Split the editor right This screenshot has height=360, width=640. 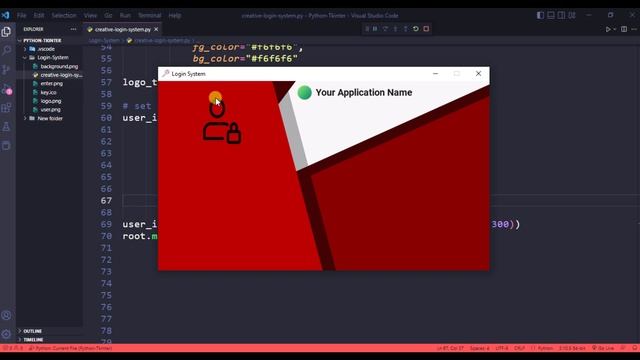click(x=624, y=29)
